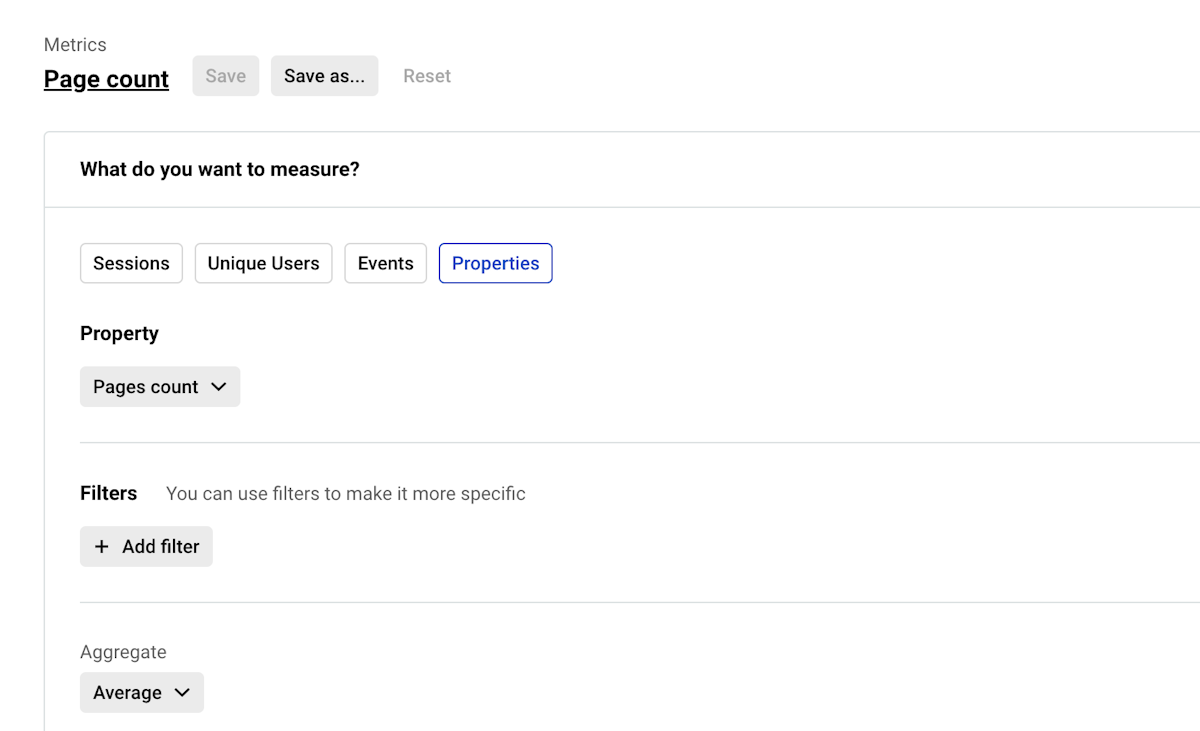Click the filters hint text
This screenshot has width=1200, height=731.
tap(345, 494)
